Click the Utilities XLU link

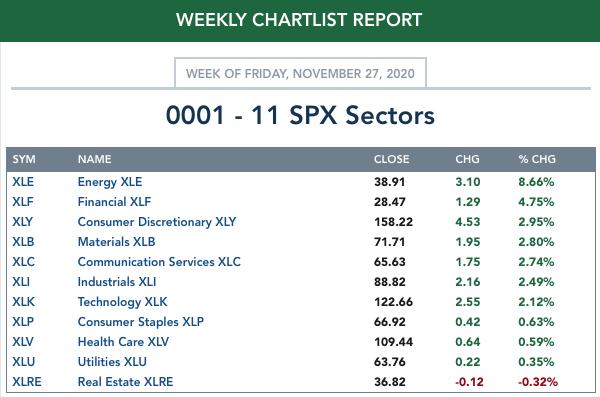click(x=112, y=362)
